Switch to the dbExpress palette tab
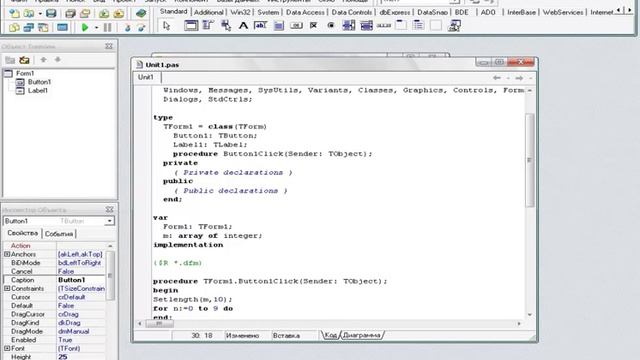The height and width of the screenshot is (360, 640). pos(395,12)
